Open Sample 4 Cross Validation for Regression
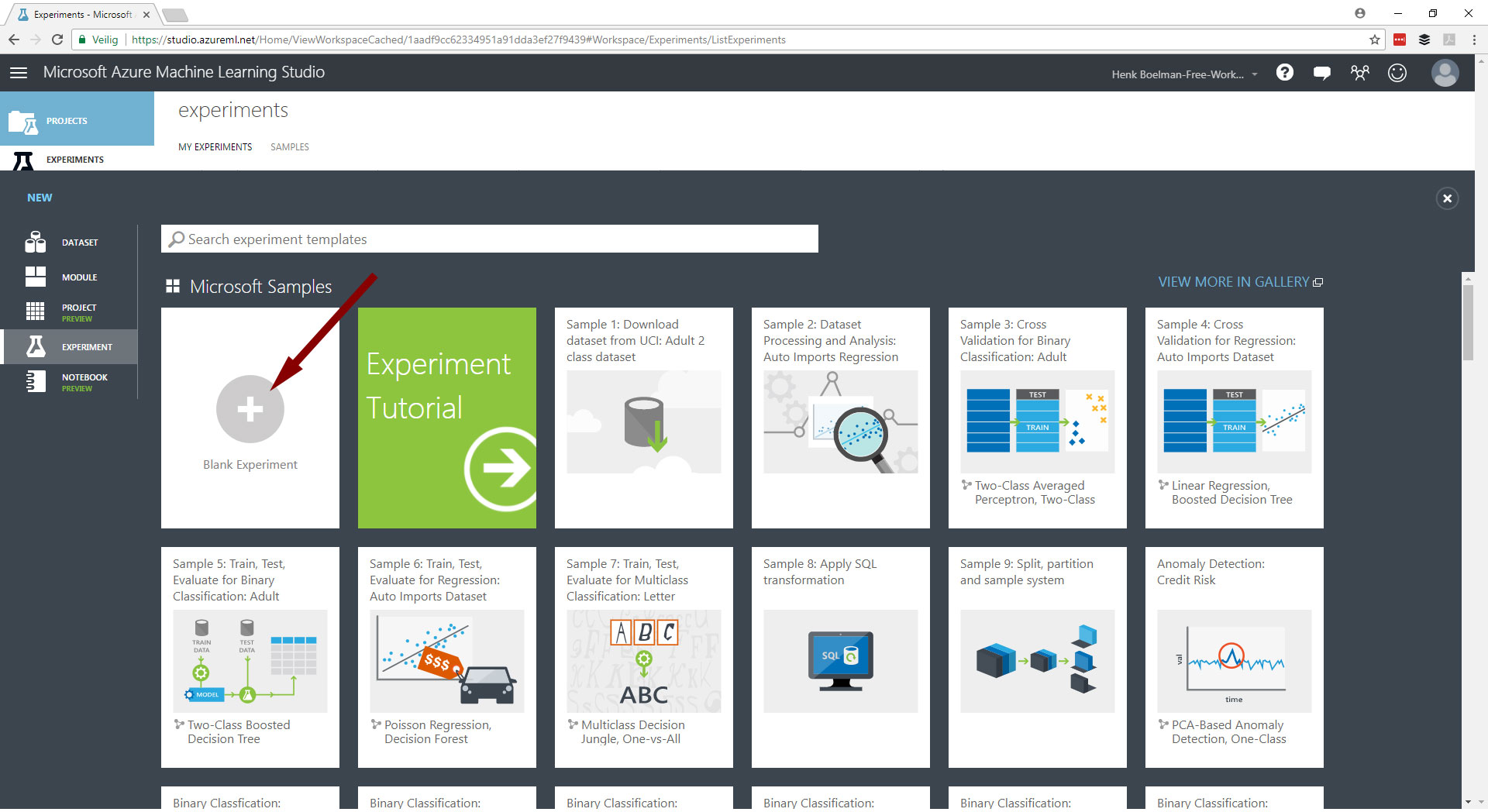 click(x=1235, y=418)
